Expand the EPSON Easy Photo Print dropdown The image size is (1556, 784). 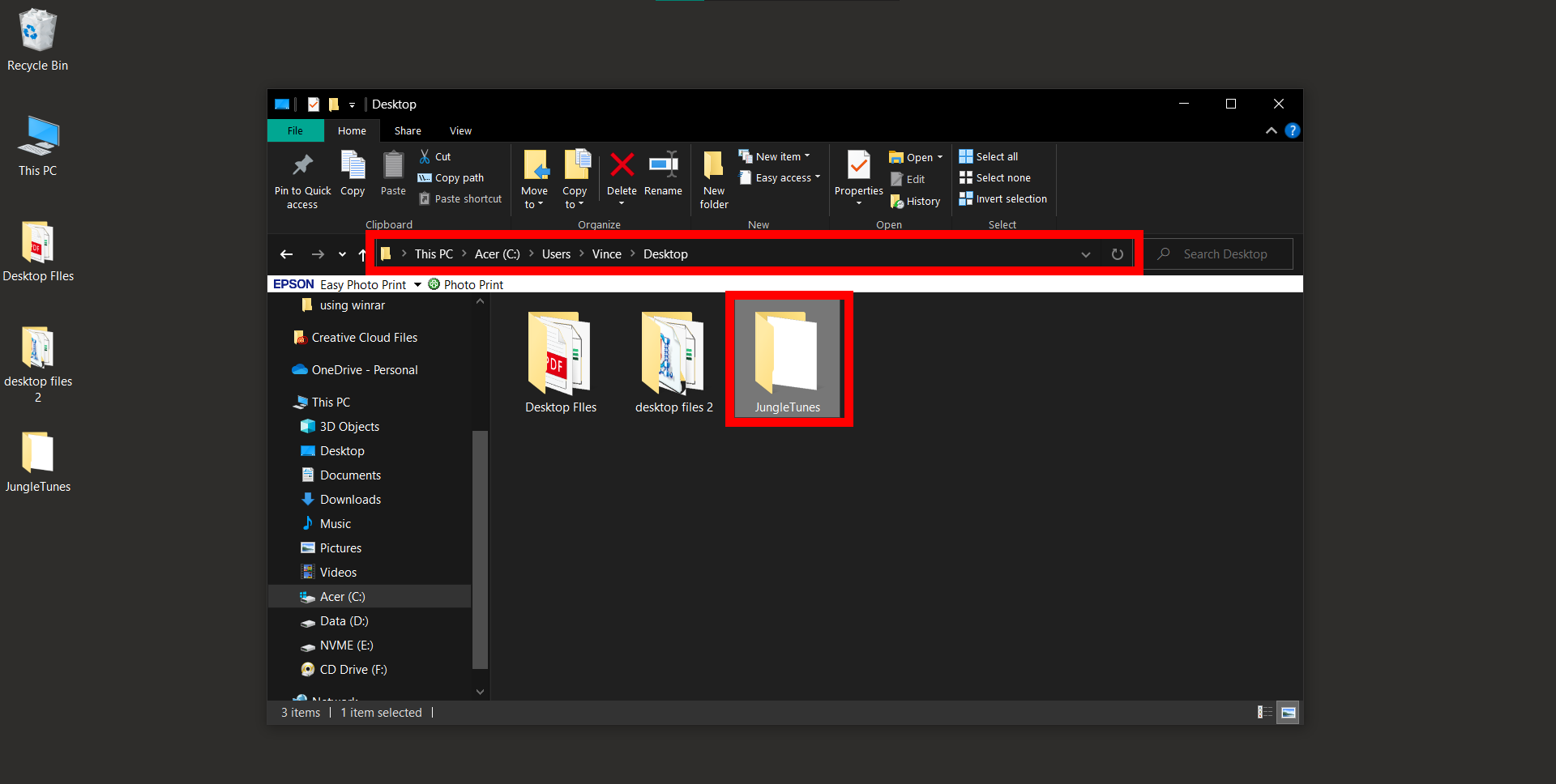(417, 284)
